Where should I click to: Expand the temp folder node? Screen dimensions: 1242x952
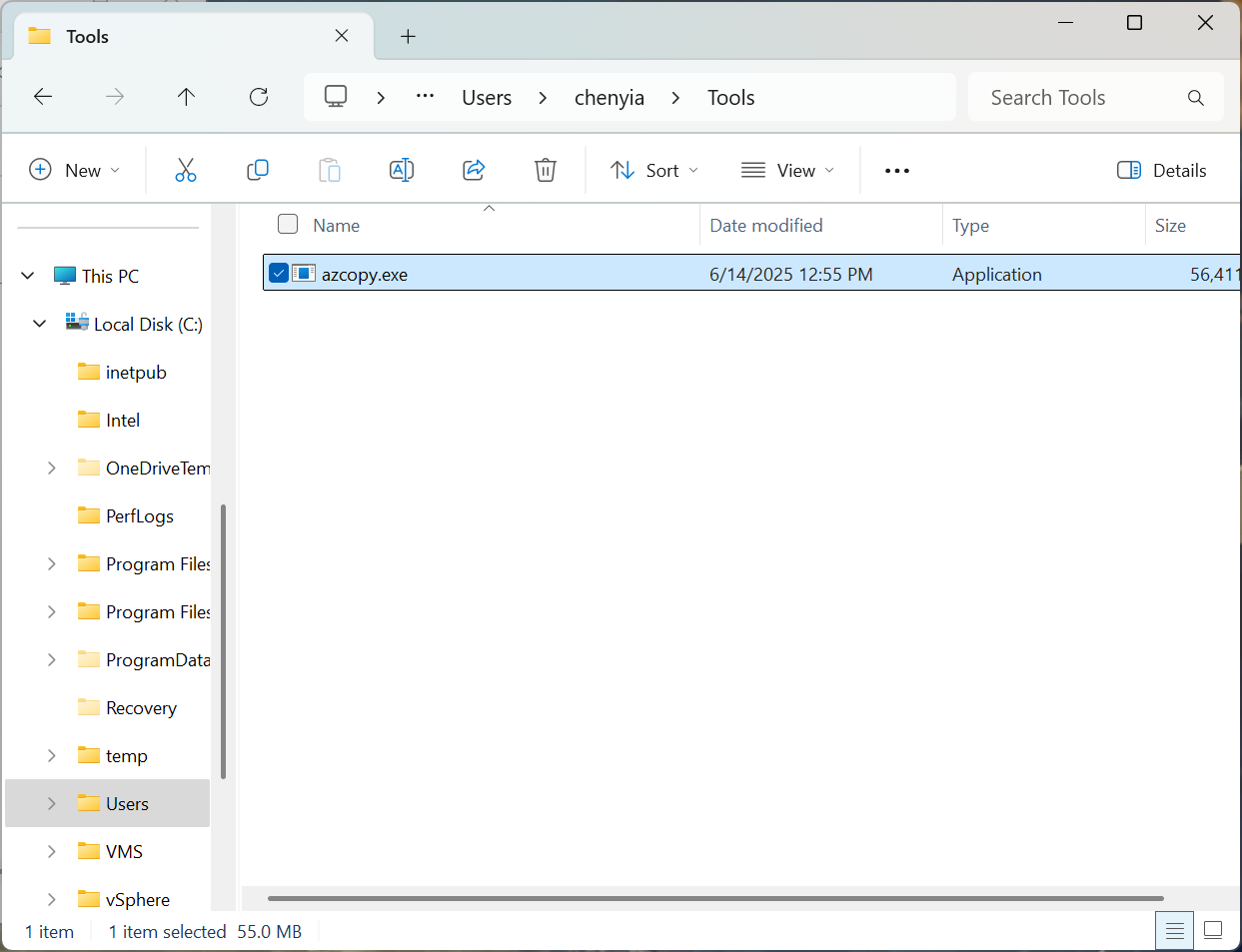pyautogui.click(x=52, y=755)
